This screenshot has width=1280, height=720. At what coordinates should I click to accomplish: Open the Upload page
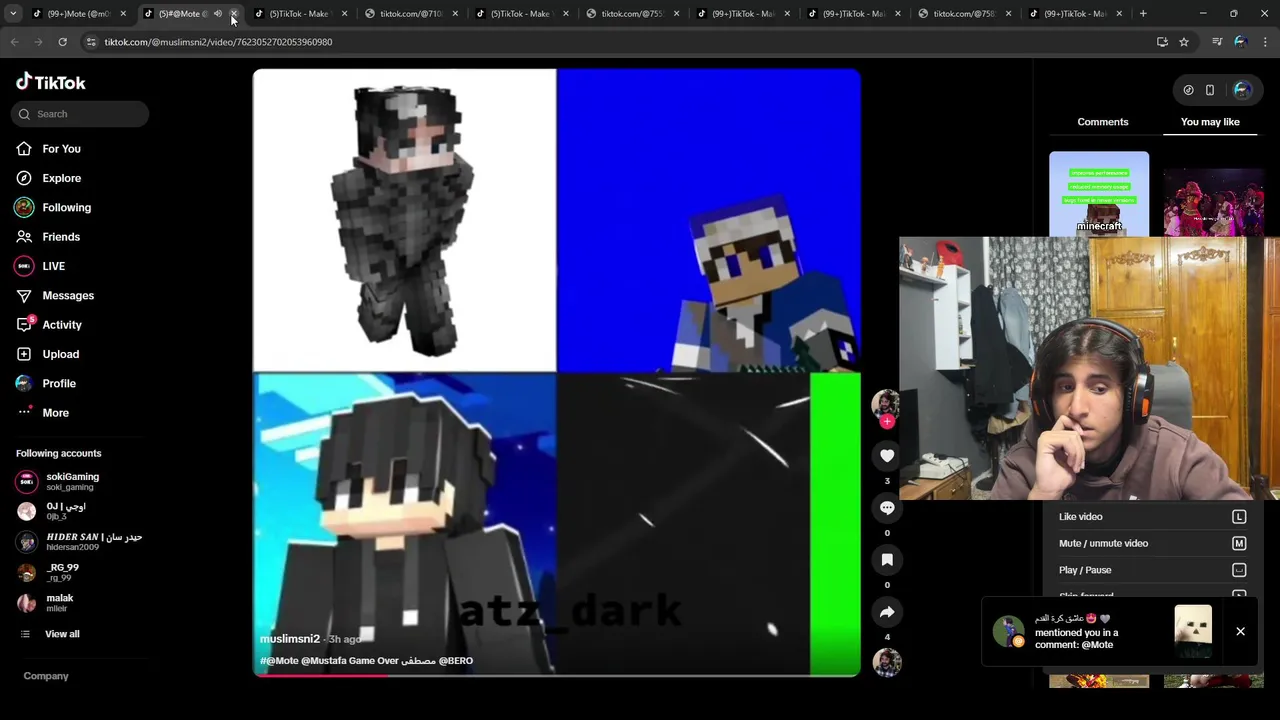point(60,354)
